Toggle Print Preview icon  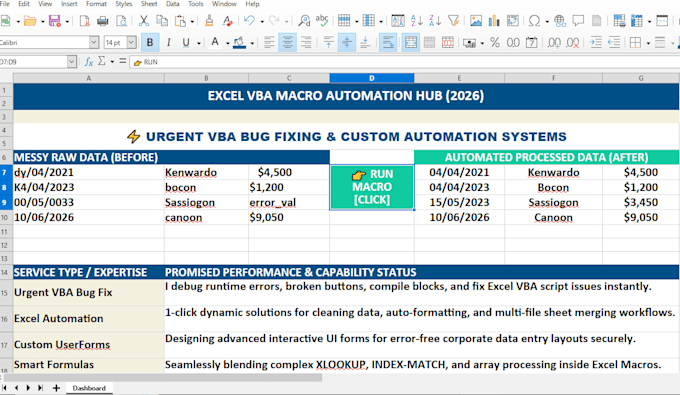[x=122, y=20]
